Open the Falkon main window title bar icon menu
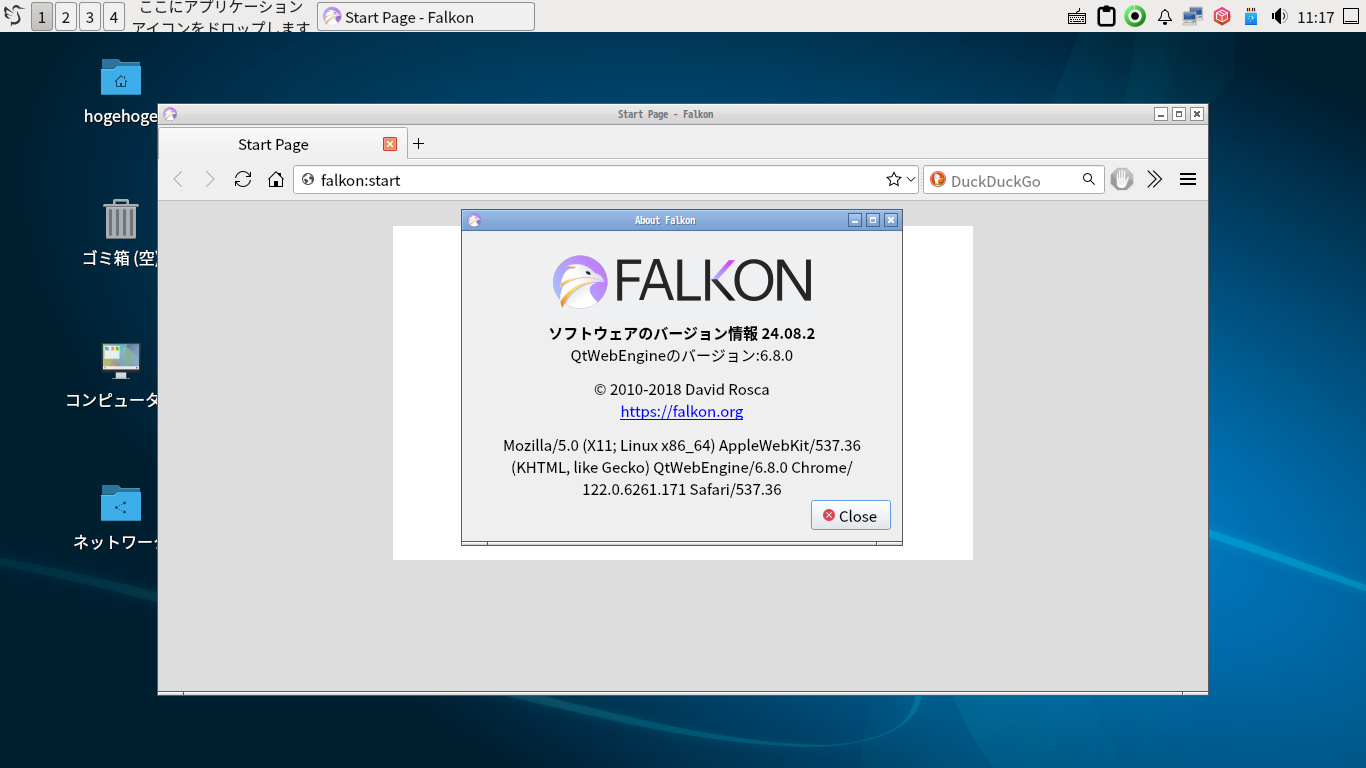 point(170,114)
